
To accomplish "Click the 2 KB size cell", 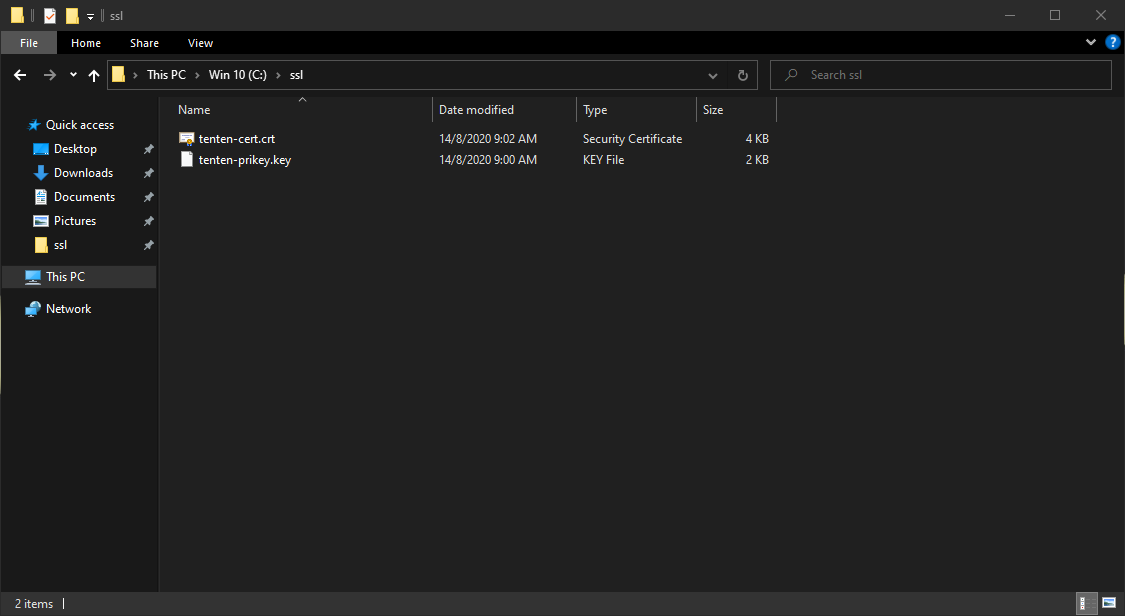I will 757,159.
